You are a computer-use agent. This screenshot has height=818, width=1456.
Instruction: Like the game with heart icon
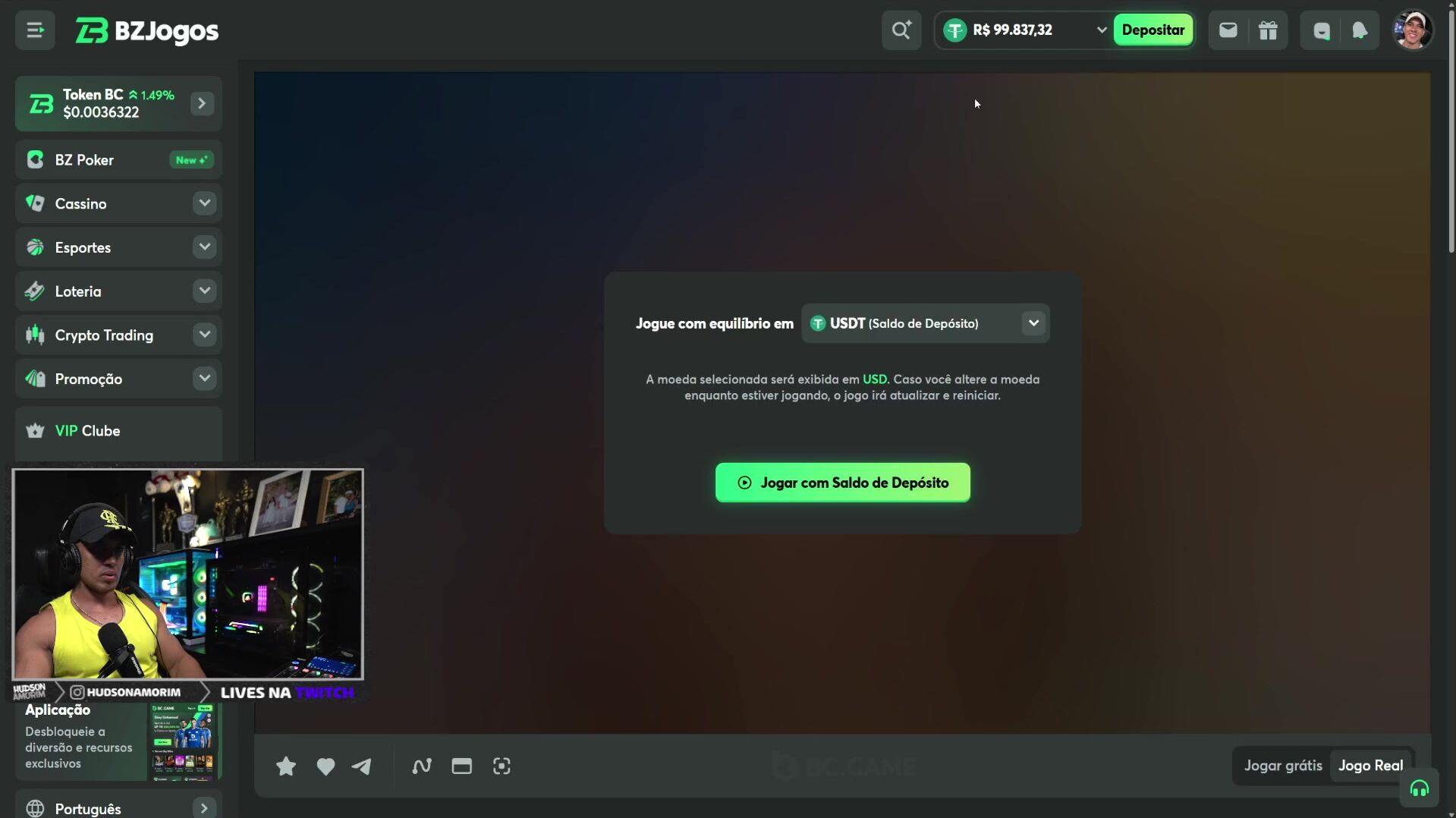(325, 766)
